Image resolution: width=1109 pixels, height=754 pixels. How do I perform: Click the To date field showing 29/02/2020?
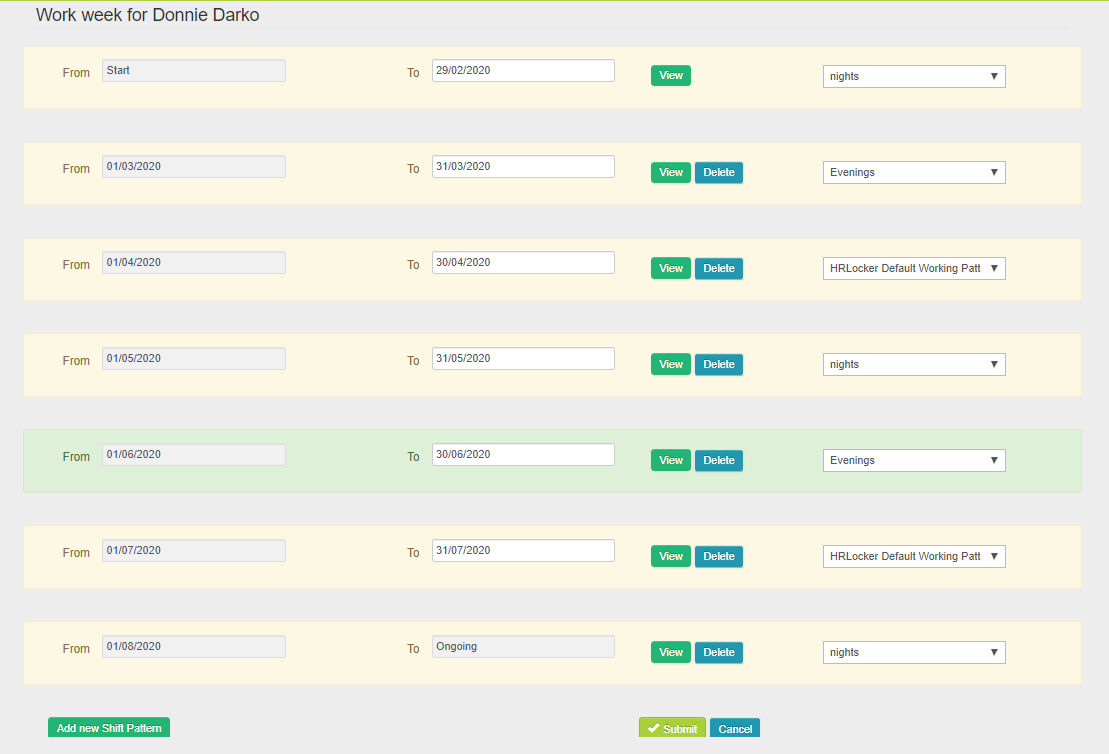coord(523,70)
